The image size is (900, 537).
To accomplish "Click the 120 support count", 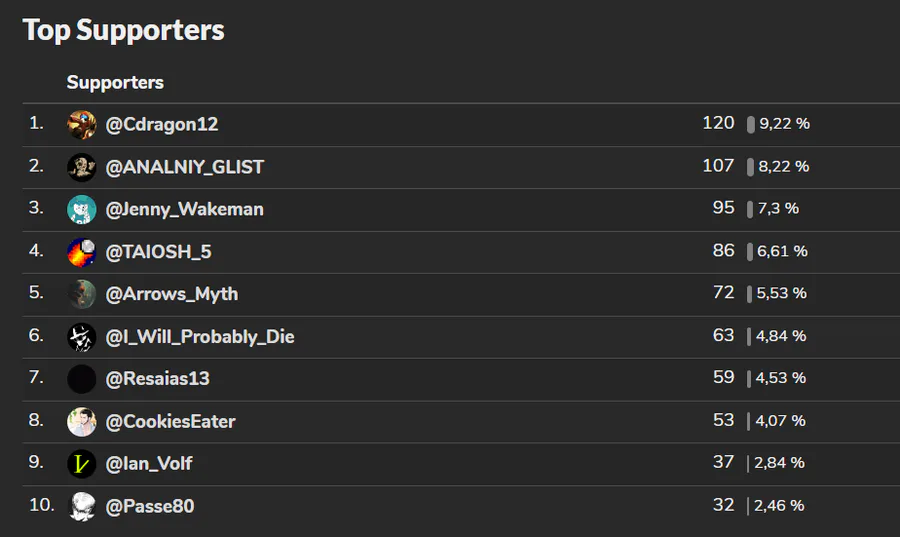I will pyautogui.click(x=718, y=123).
